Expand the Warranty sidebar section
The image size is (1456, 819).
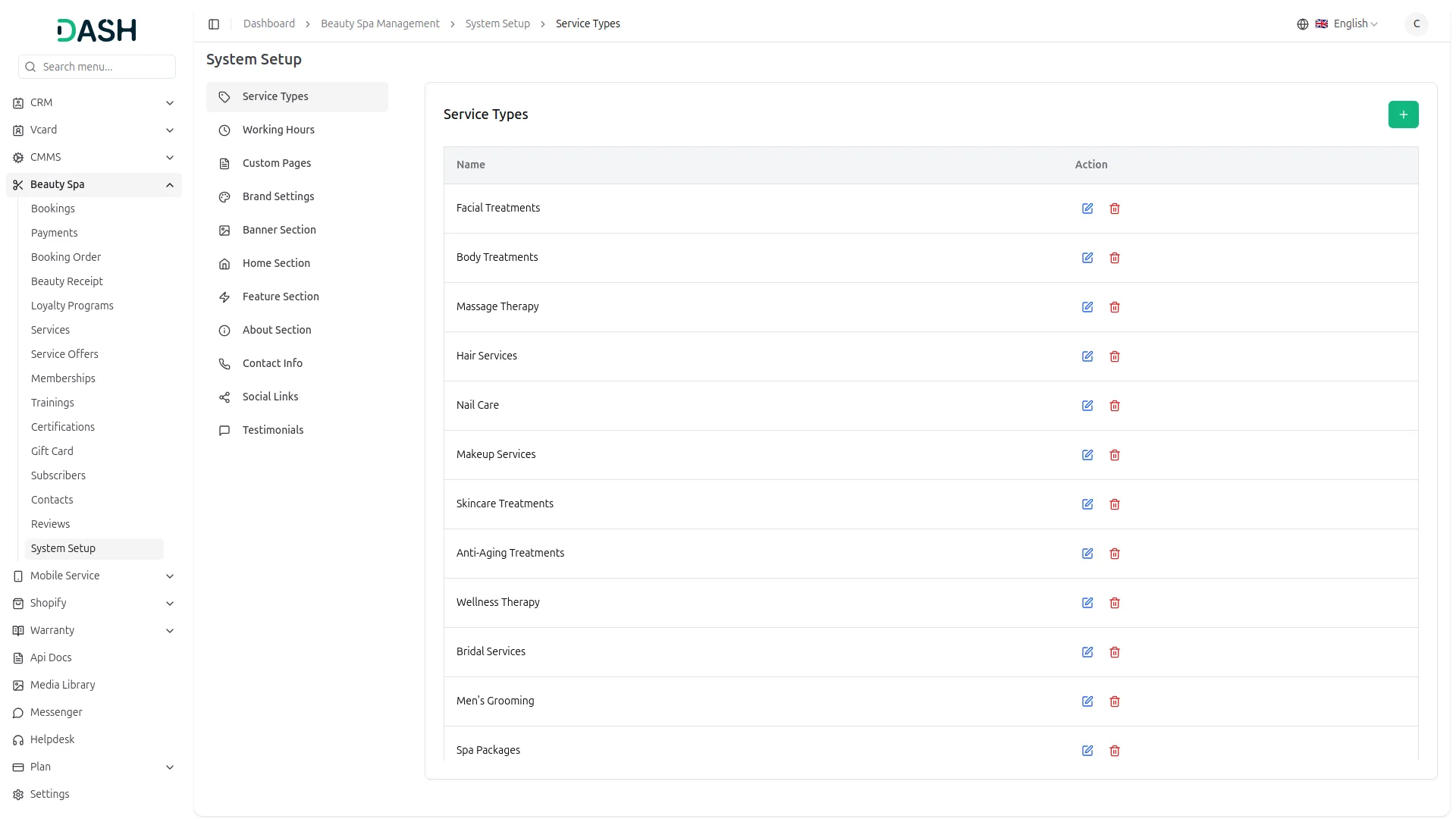point(94,630)
